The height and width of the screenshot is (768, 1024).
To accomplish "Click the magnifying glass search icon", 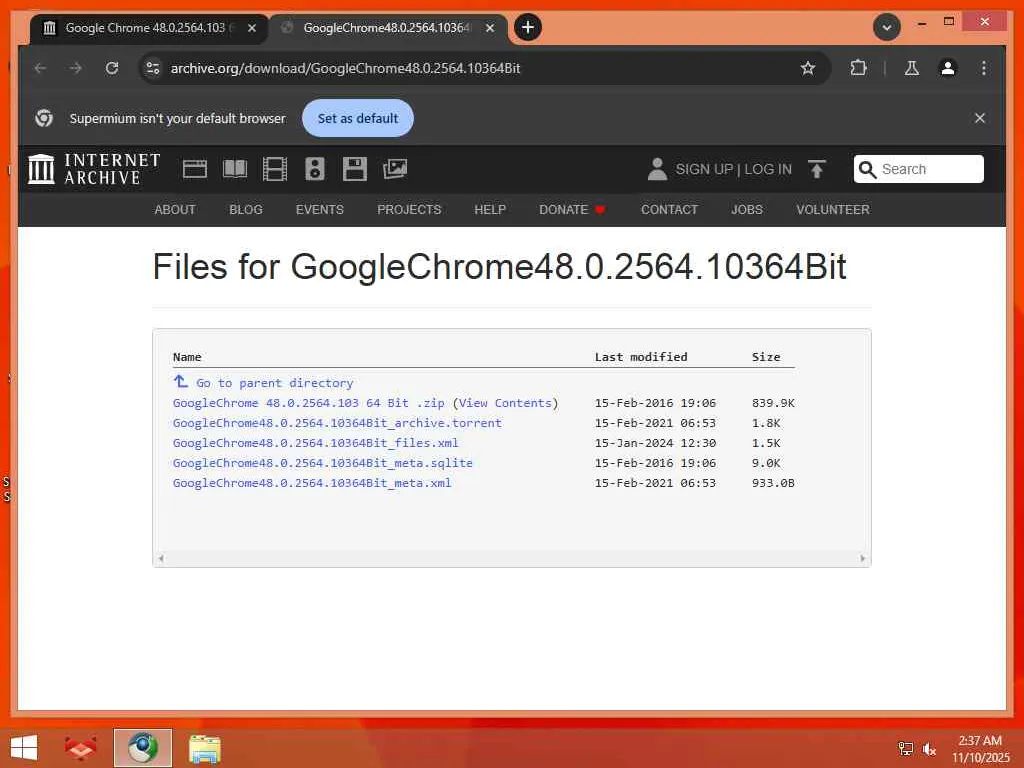I will 867,169.
